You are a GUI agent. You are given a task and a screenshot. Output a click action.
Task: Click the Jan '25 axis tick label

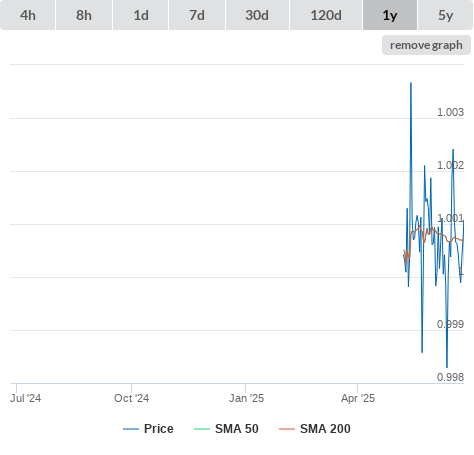pyautogui.click(x=246, y=398)
